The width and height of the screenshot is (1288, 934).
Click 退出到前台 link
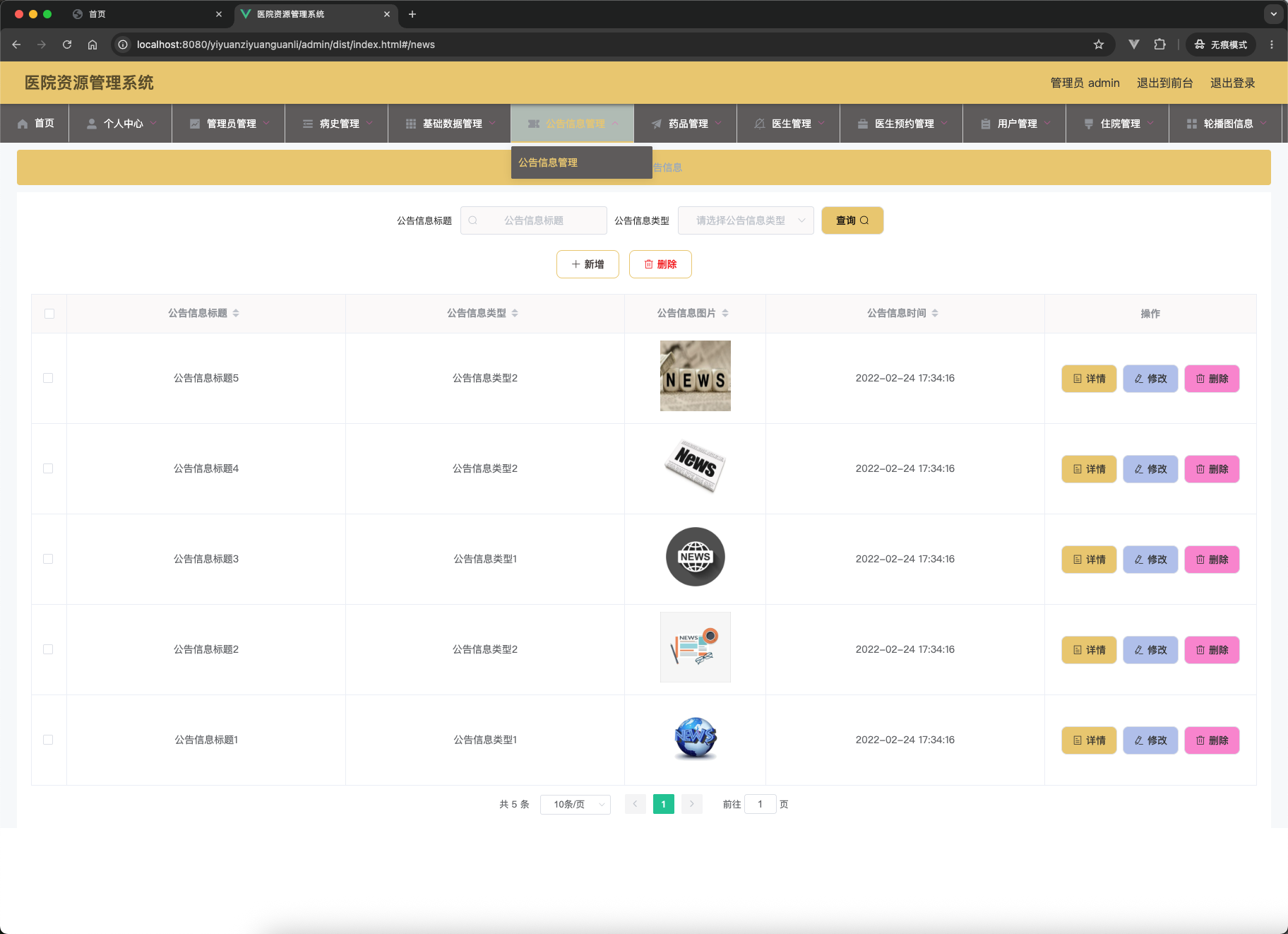click(x=1164, y=83)
